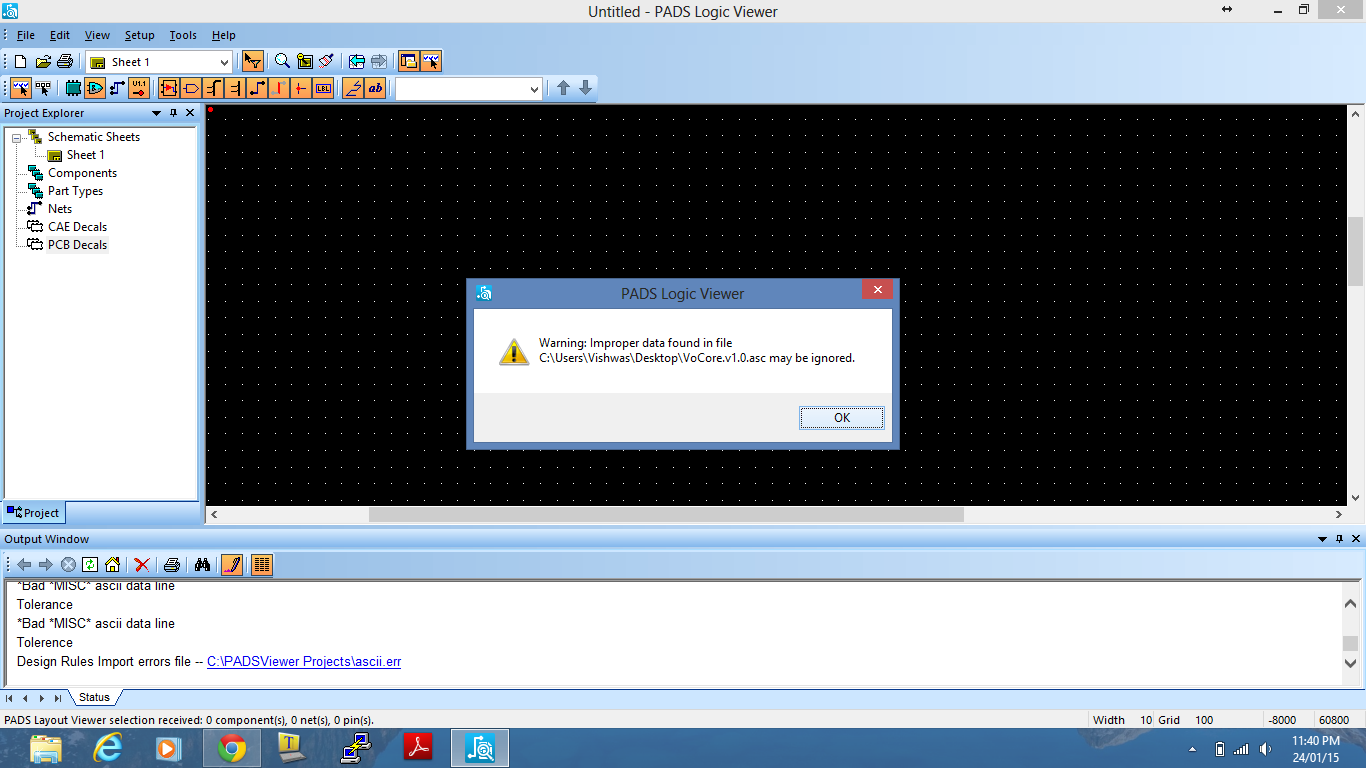Select the green chip Parts filter

[x=73, y=89]
